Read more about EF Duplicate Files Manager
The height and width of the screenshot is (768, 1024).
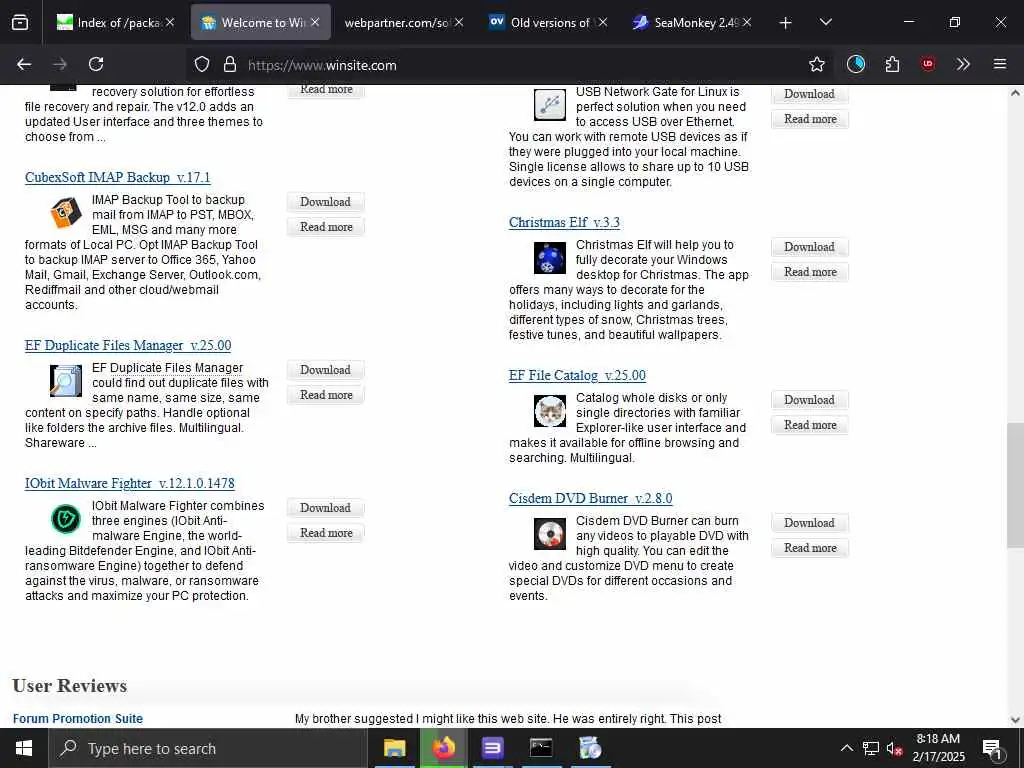coord(326,394)
